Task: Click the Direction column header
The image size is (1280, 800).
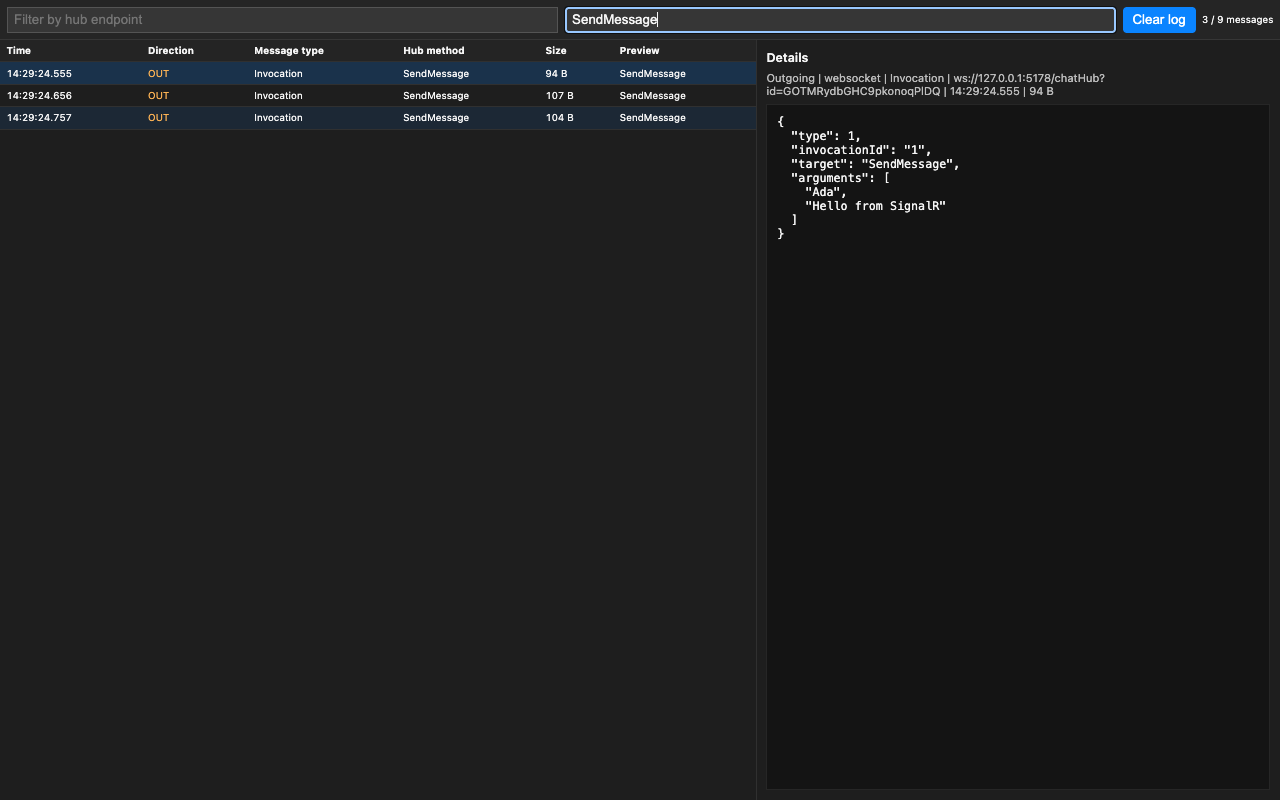Action: (x=171, y=51)
